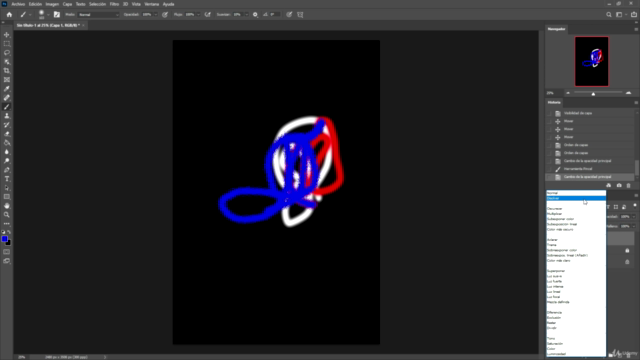Viewport: 640px width, 360px height.
Task: Open the Opacidad value dropdown arrow in options bar
Action: click(156, 15)
